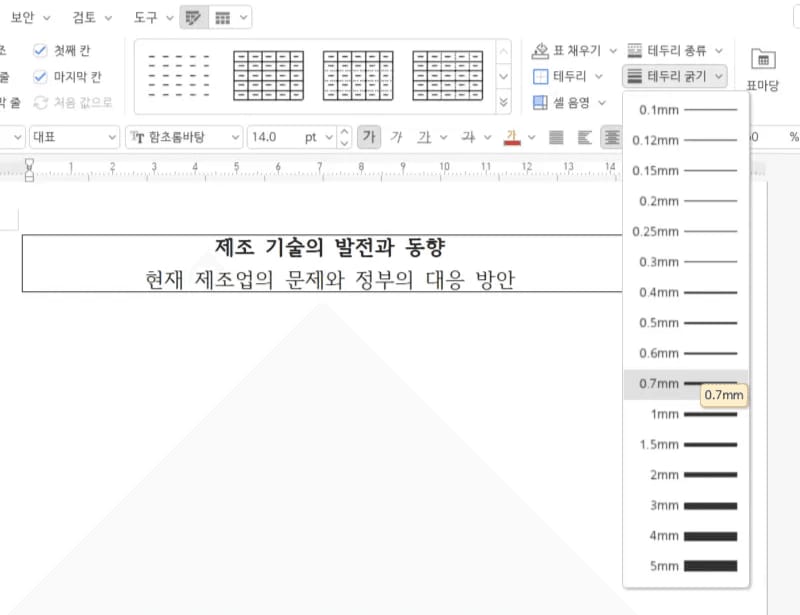The width and height of the screenshot is (800, 615).
Task: Toggle bold formatting on selected text
Action: click(369, 137)
